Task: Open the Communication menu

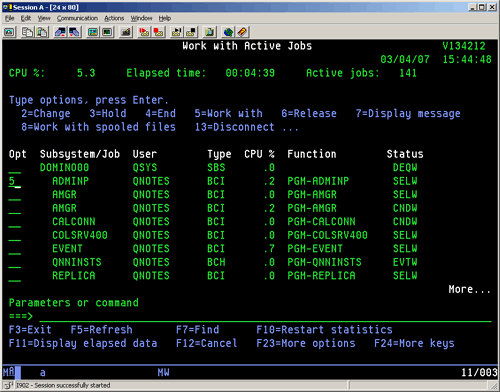Action: tap(77, 18)
